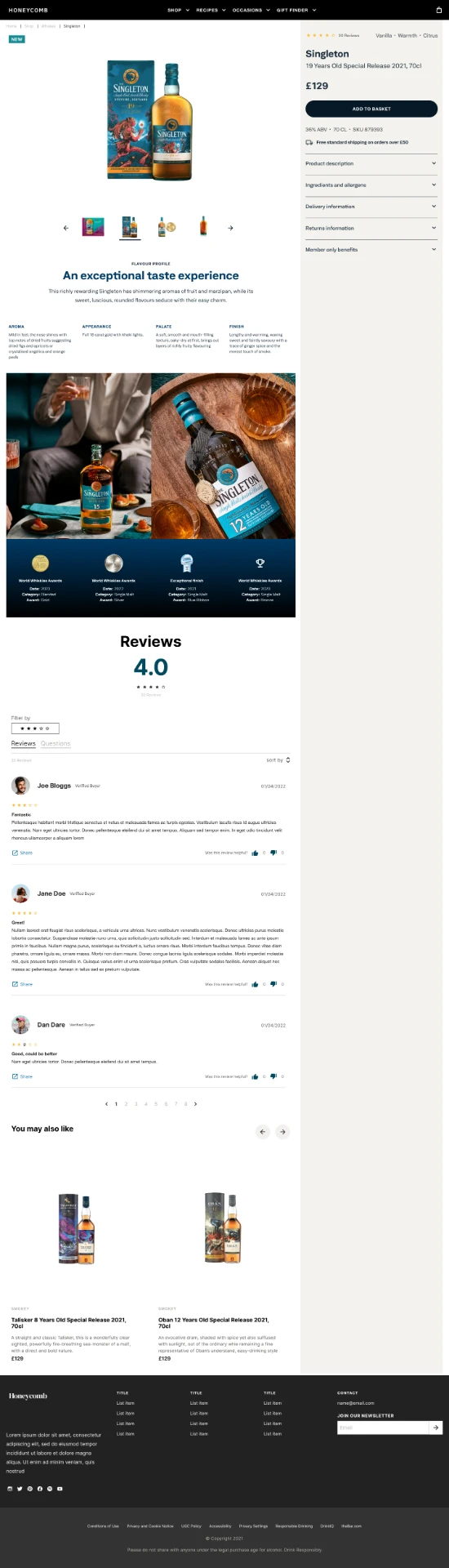The height and width of the screenshot is (1568, 449).
Task: Open Talisker 8 Years Old Special Release title
Action: (69, 1322)
